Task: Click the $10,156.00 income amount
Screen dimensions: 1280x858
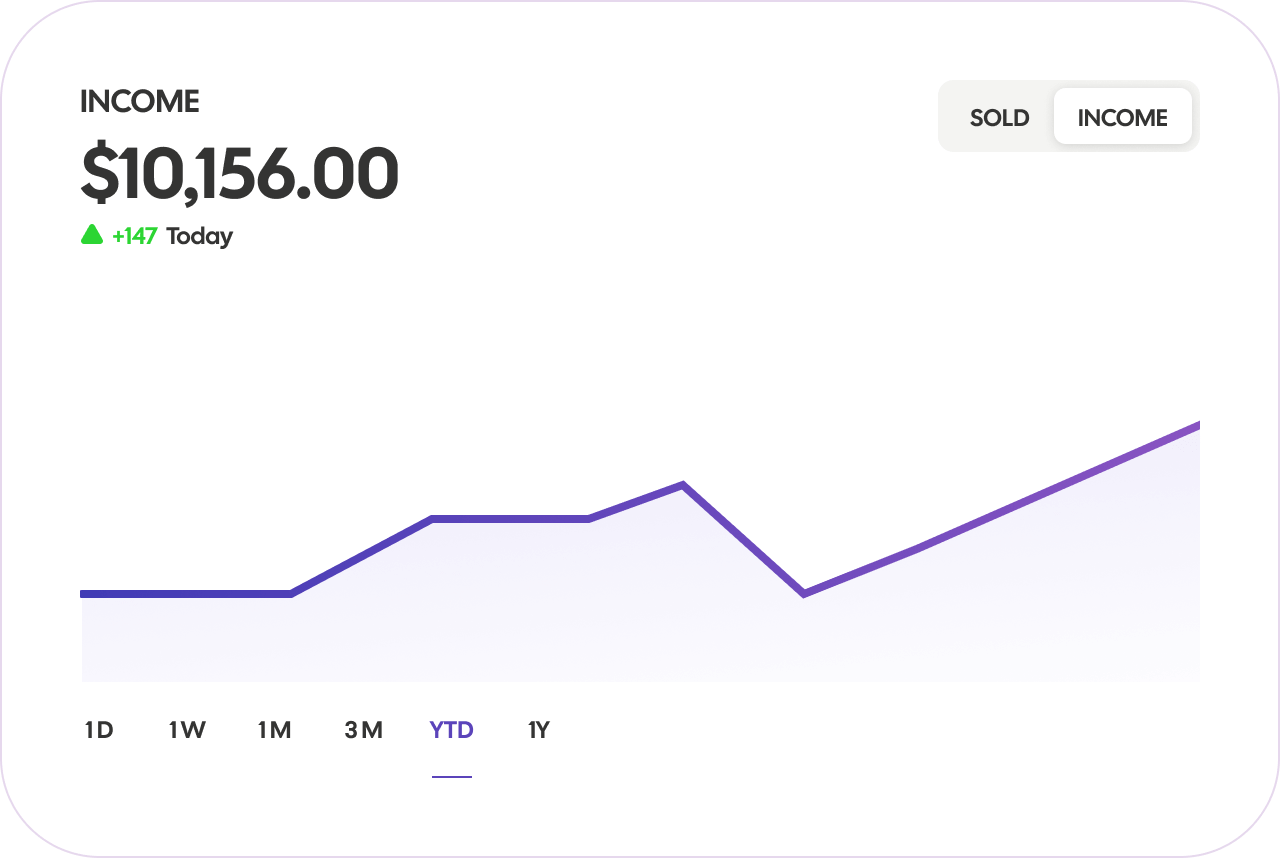Action: tap(240, 174)
